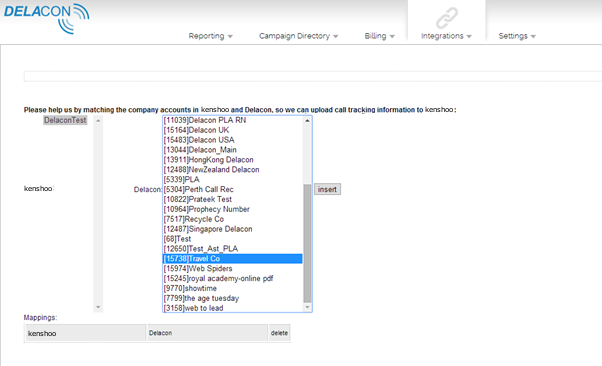602x366 pixels.
Task: Click the insert button
Action: [x=327, y=189]
